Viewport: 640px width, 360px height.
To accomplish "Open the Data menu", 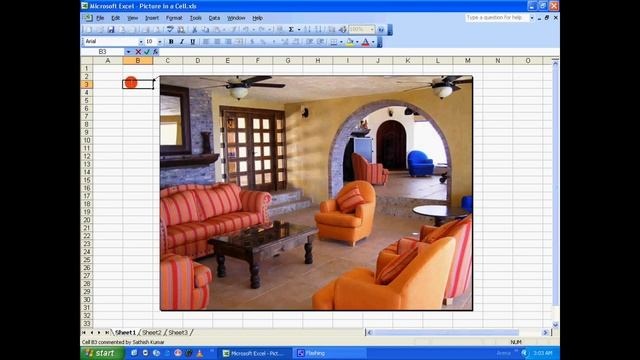I will pyautogui.click(x=214, y=18).
